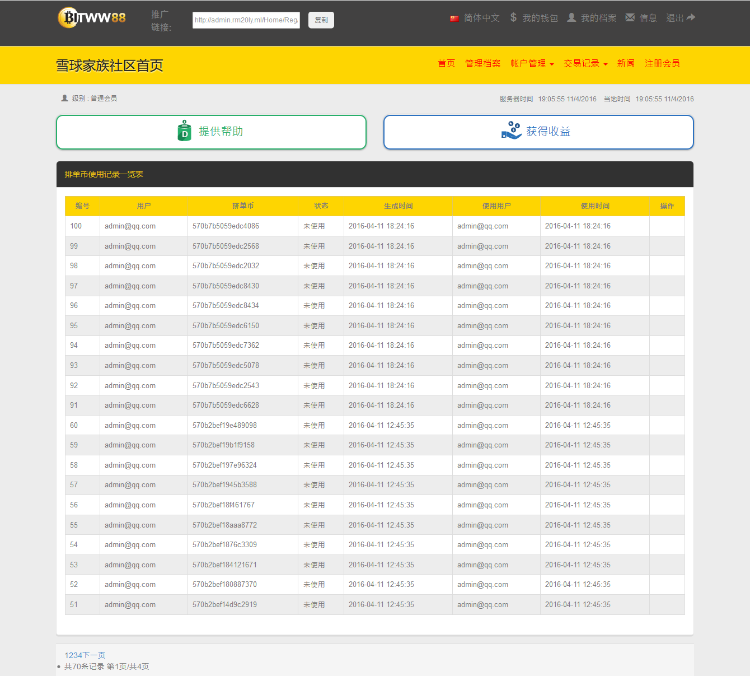This screenshot has height=676, width=750.
Task: Click the usage time in row 57
Action: pyautogui.click(x=578, y=485)
